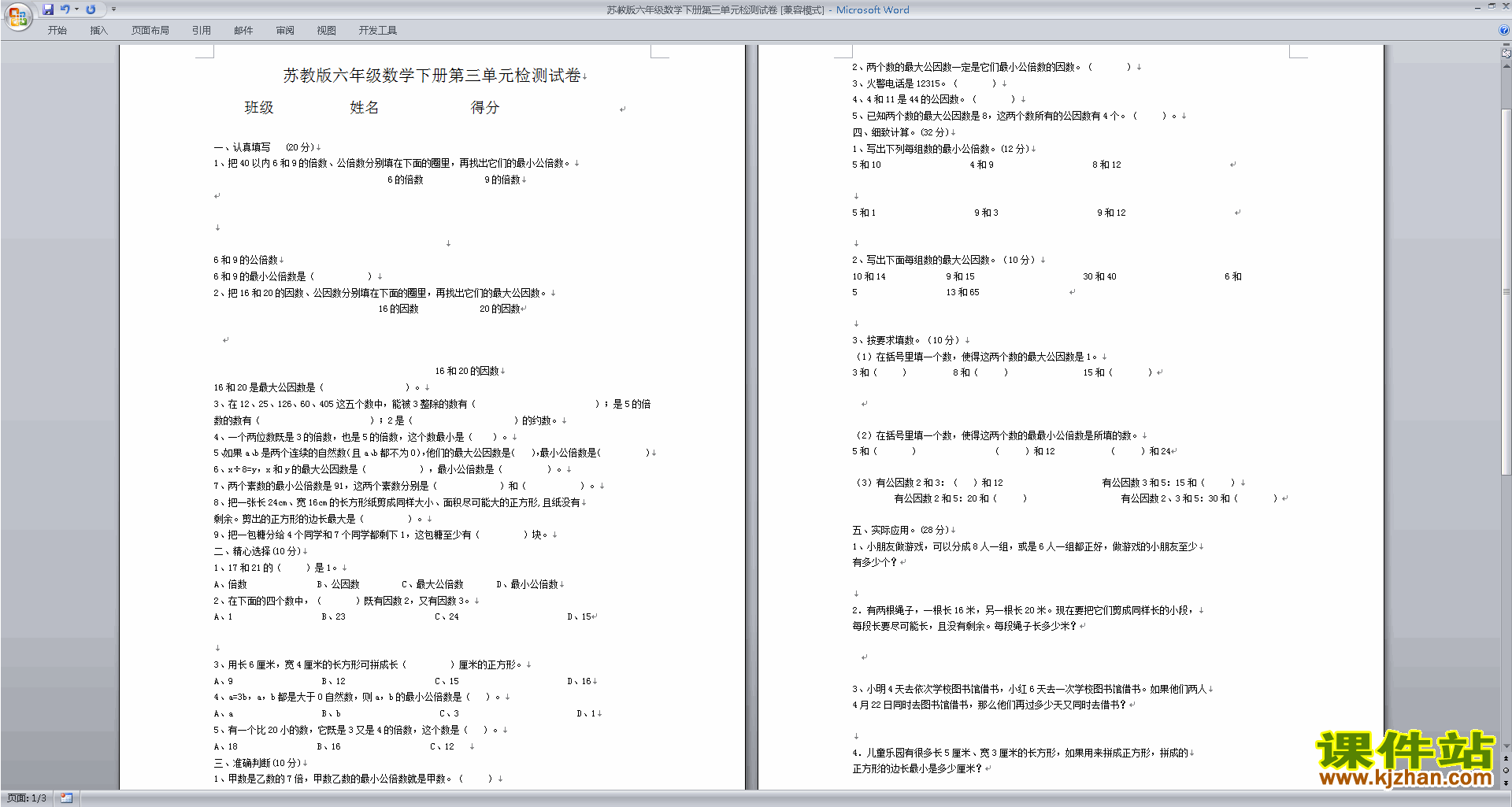Switch to the 视图 tab
This screenshot has height=807, width=1512.
click(327, 31)
